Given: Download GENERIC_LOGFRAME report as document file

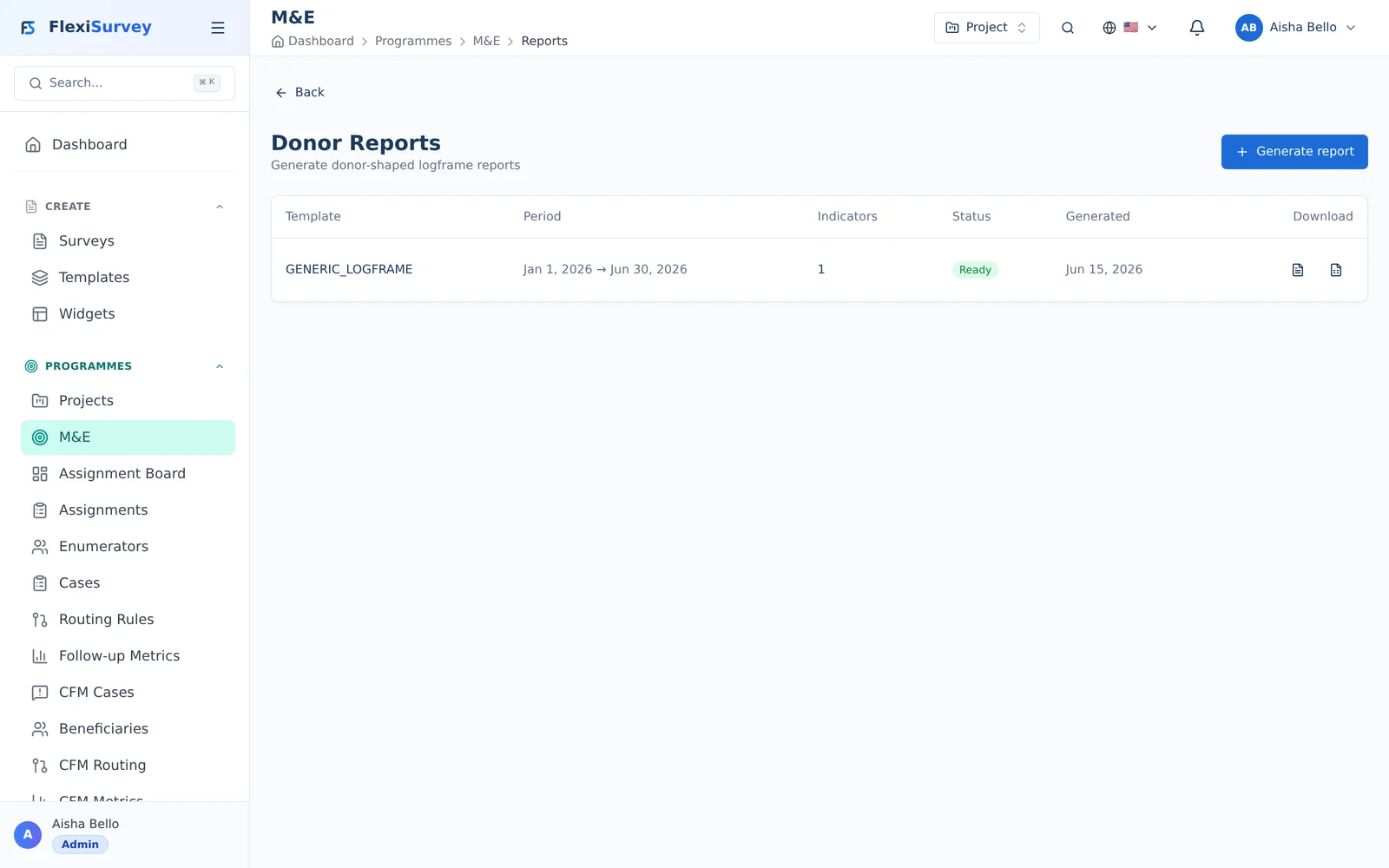Looking at the screenshot, I should tap(1298, 270).
